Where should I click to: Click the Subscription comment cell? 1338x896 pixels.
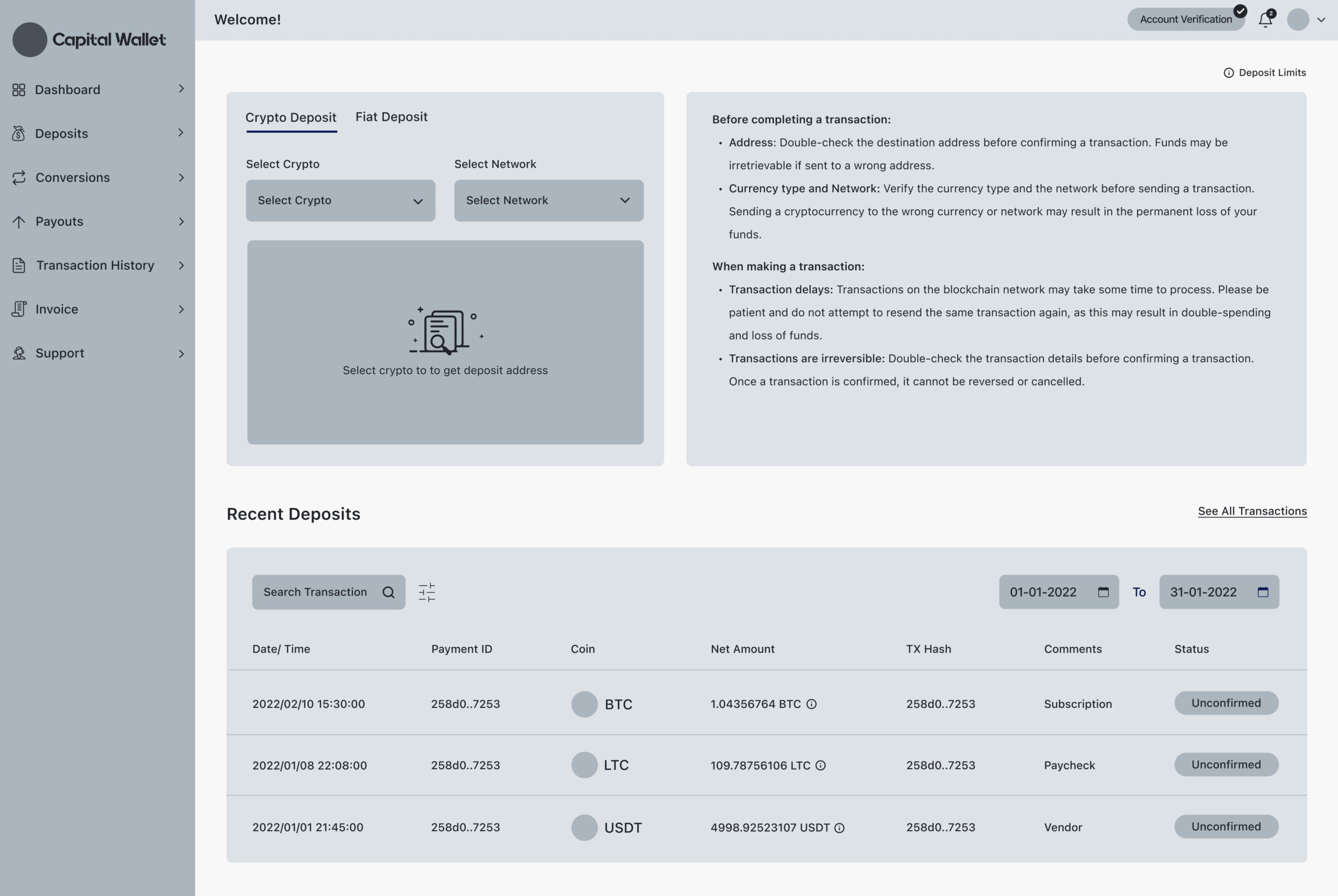pyautogui.click(x=1078, y=704)
